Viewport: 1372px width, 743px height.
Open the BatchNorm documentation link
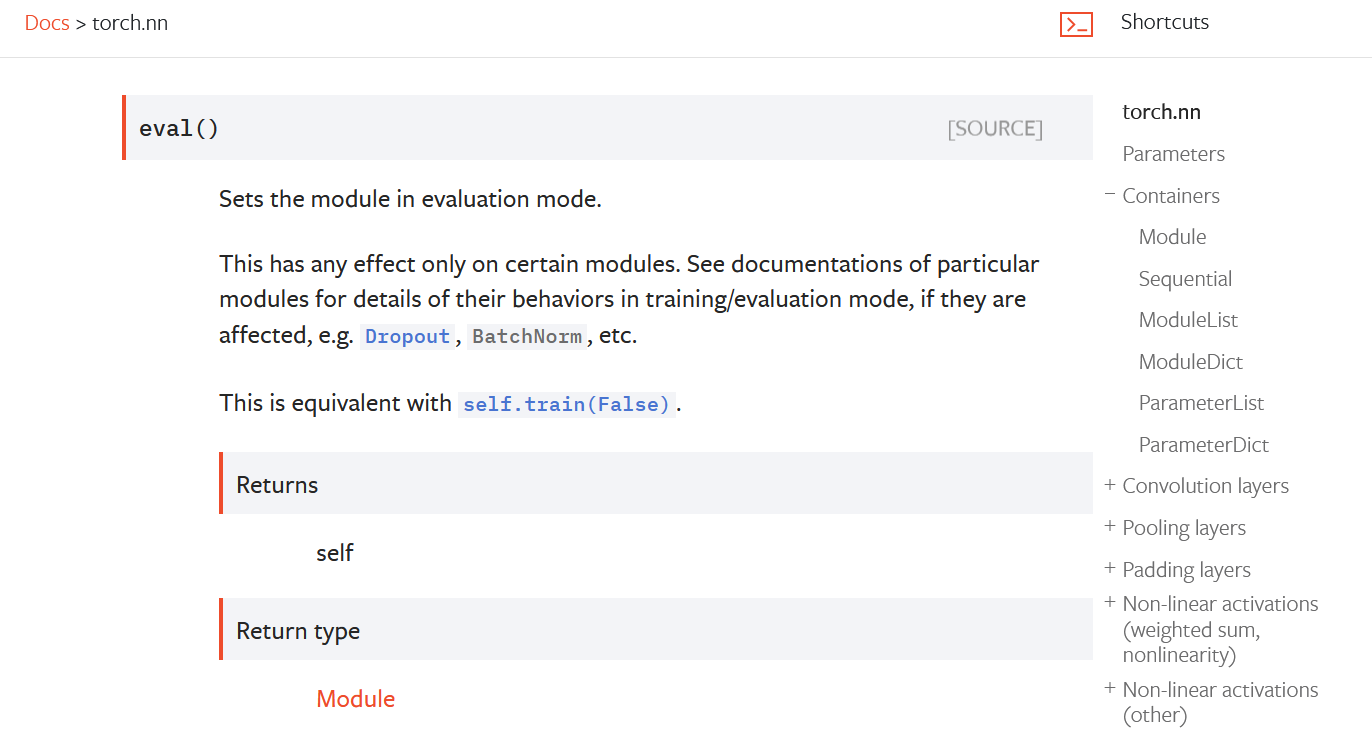(x=527, y=336)
